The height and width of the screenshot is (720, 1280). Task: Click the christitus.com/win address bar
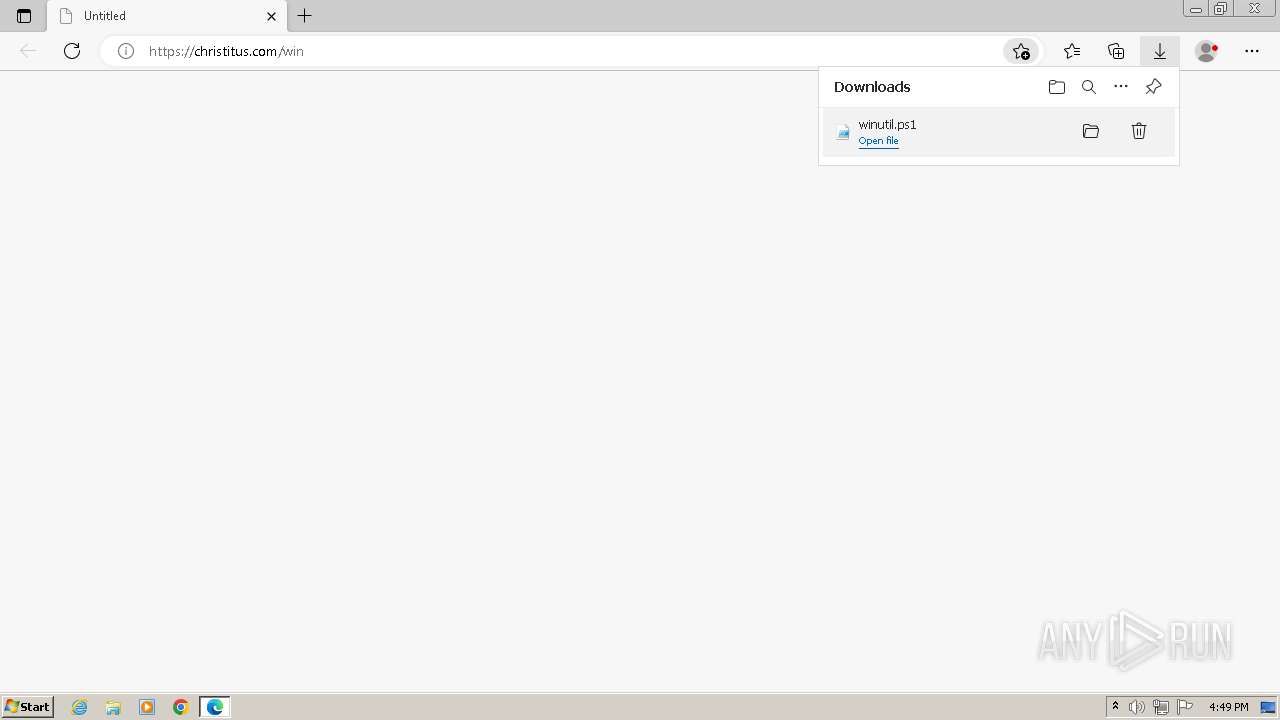[570, 51]
